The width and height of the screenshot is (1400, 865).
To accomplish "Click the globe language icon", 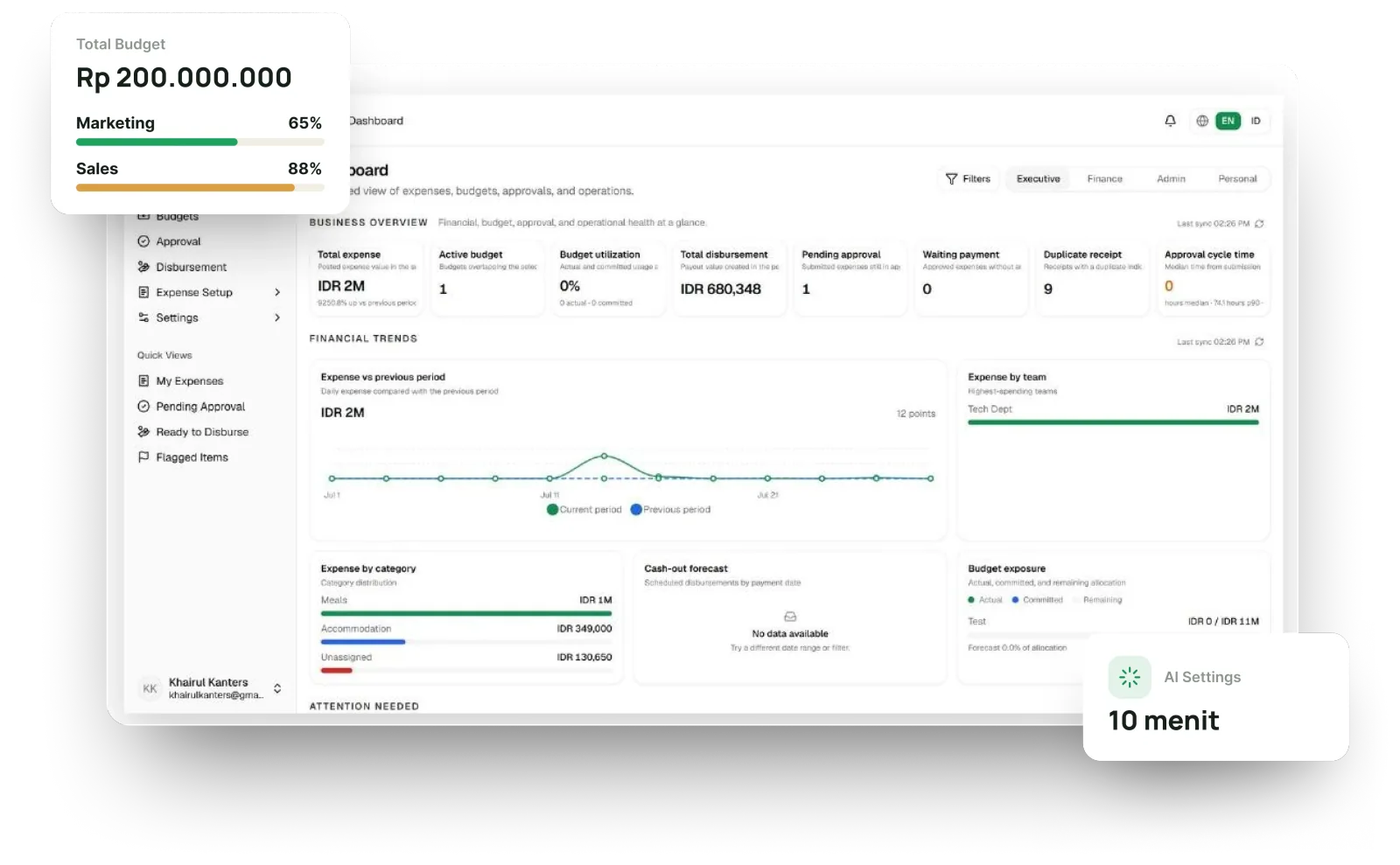I will tap(1202, 121).
